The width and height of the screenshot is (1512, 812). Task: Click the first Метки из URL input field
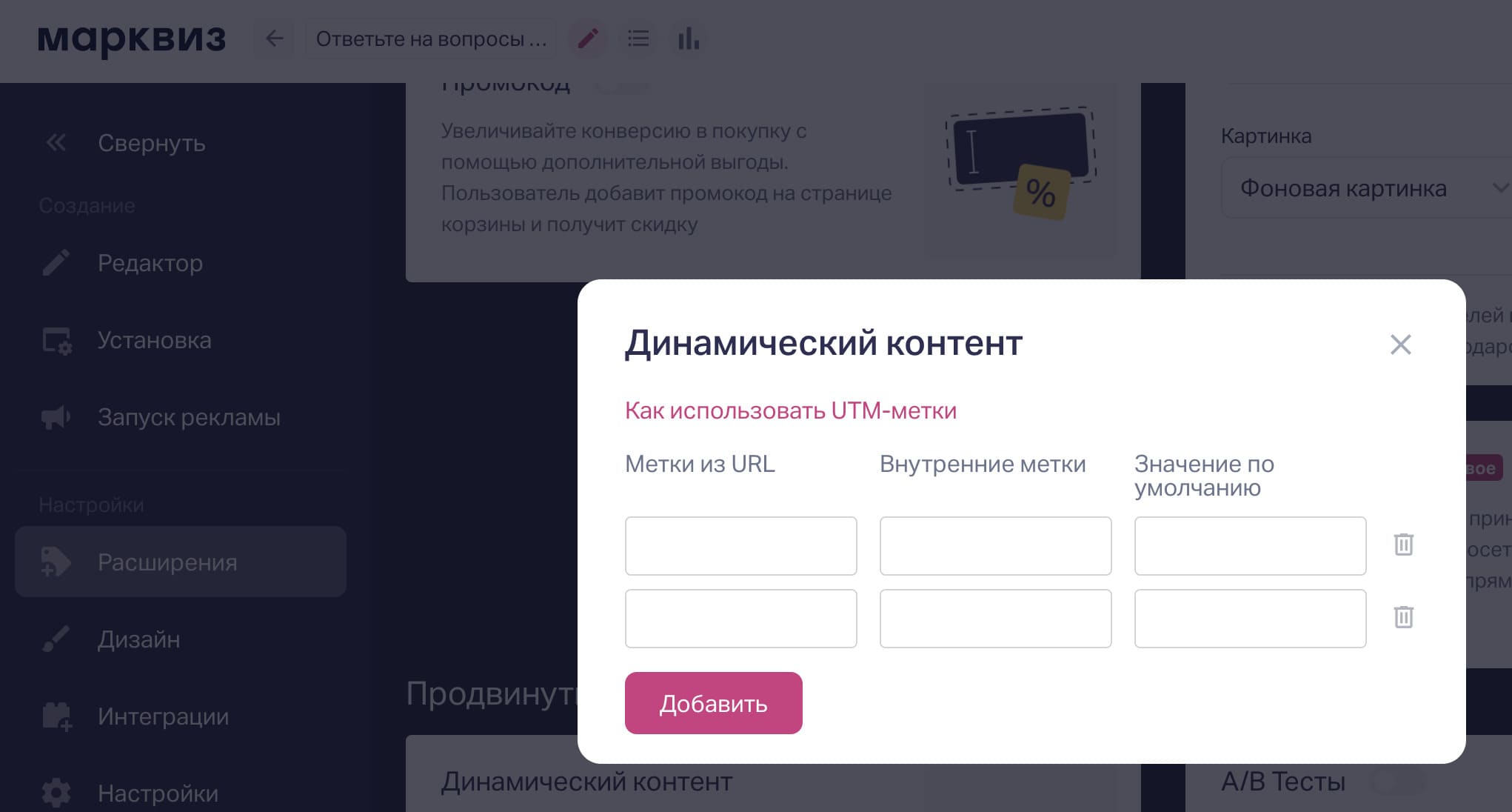740,546
